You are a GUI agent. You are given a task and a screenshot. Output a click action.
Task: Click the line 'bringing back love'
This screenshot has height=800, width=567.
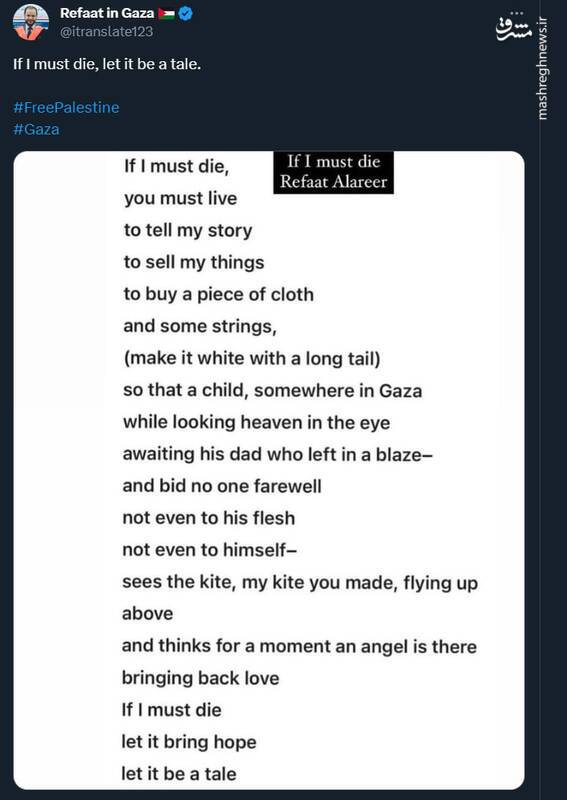pos(201,678)
